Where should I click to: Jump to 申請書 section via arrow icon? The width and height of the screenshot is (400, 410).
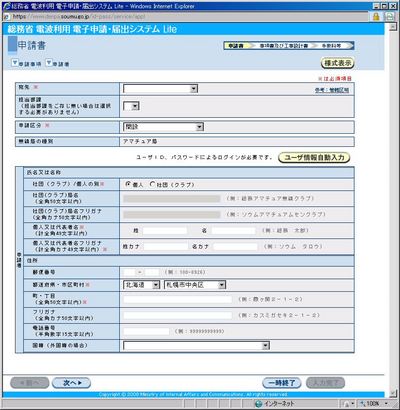[49, 63]
